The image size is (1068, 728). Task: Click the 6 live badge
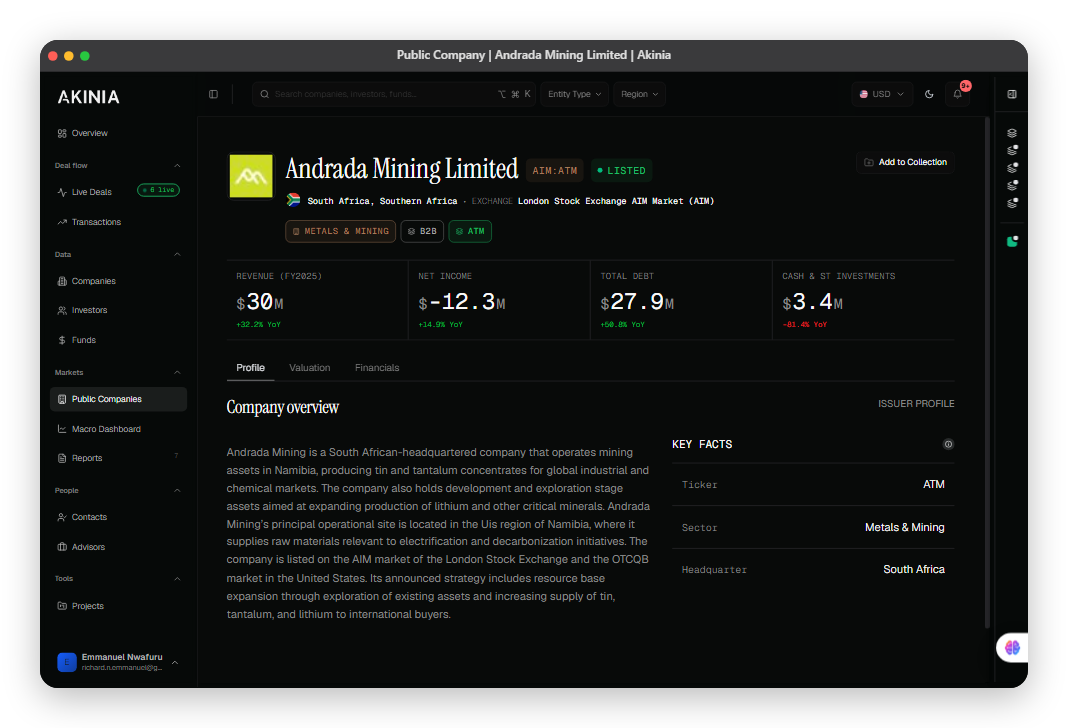tap(159, 190)
